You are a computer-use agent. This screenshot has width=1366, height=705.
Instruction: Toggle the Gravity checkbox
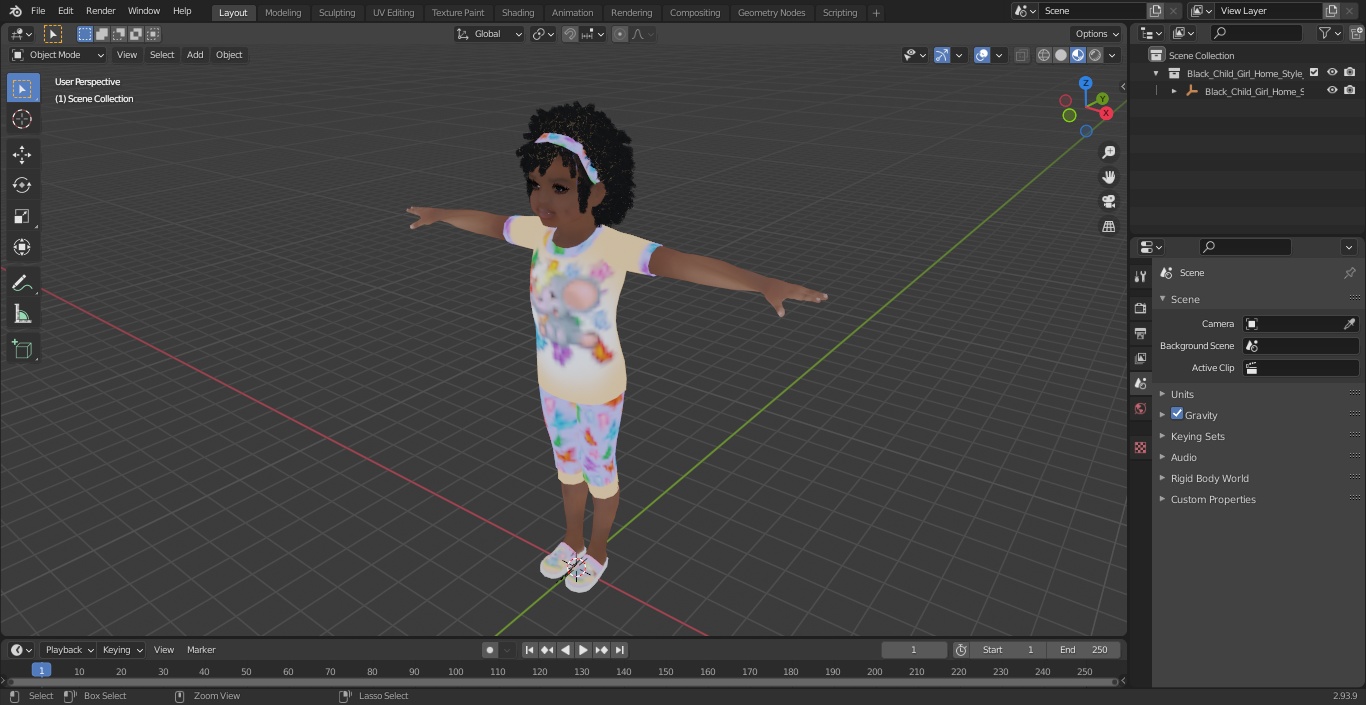pyautogui.click(x=1177, y=414)
